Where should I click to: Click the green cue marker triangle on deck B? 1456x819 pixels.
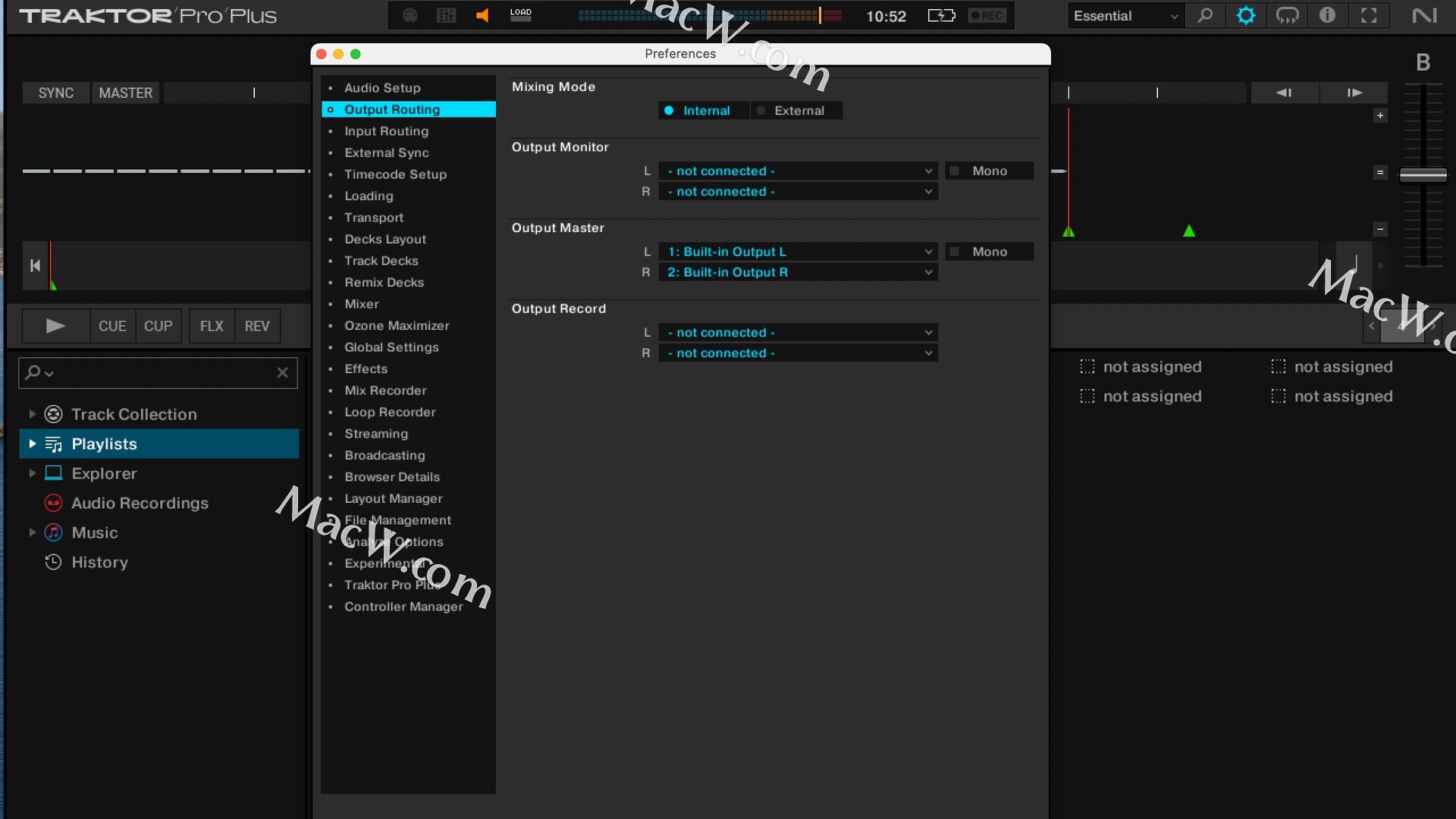1189,231
